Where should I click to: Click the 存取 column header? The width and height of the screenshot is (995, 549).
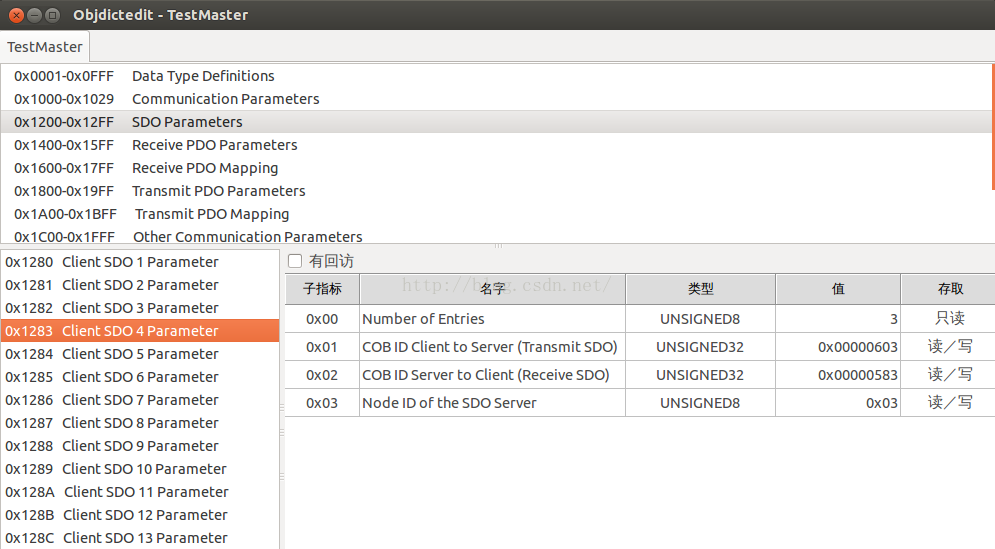tap(950, 289)
